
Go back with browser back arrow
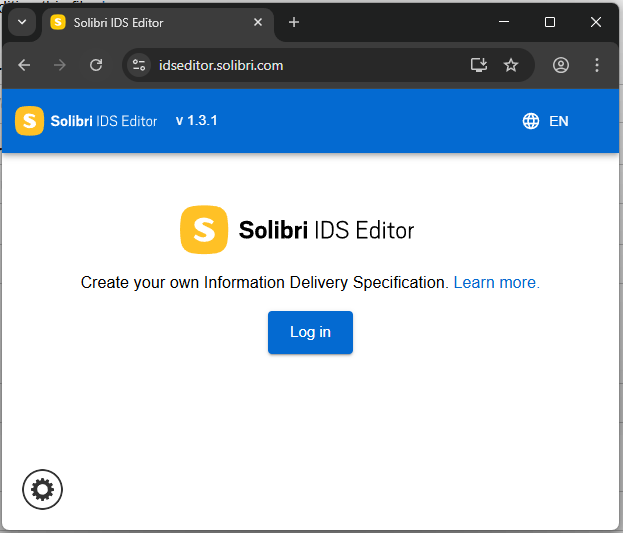pos(25,65)
